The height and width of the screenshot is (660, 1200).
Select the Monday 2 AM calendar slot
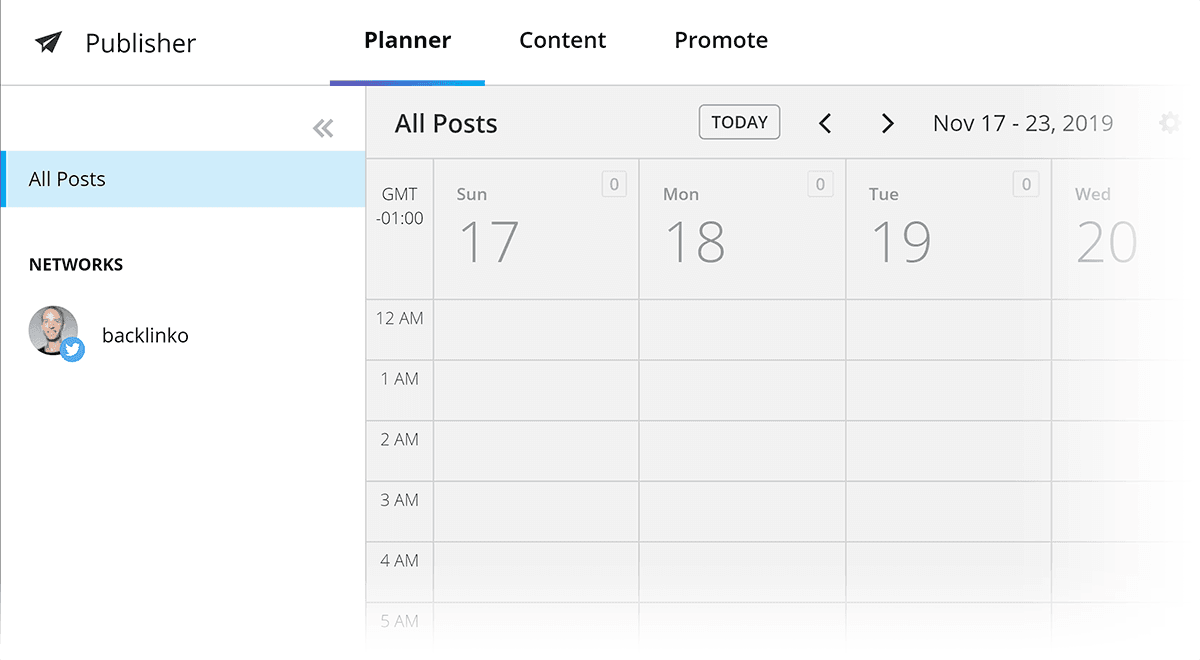(x=742, y=451)
